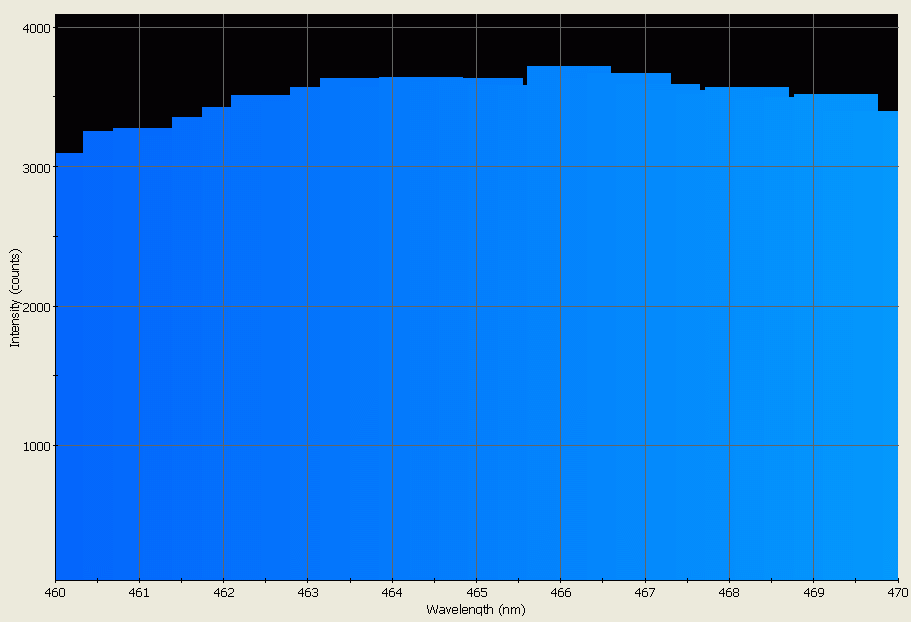Image resolution: width=911 pixels, height=622 pixels.
Task: Click the highest spectrum step near 466 nm
Action: click(568, 70)
